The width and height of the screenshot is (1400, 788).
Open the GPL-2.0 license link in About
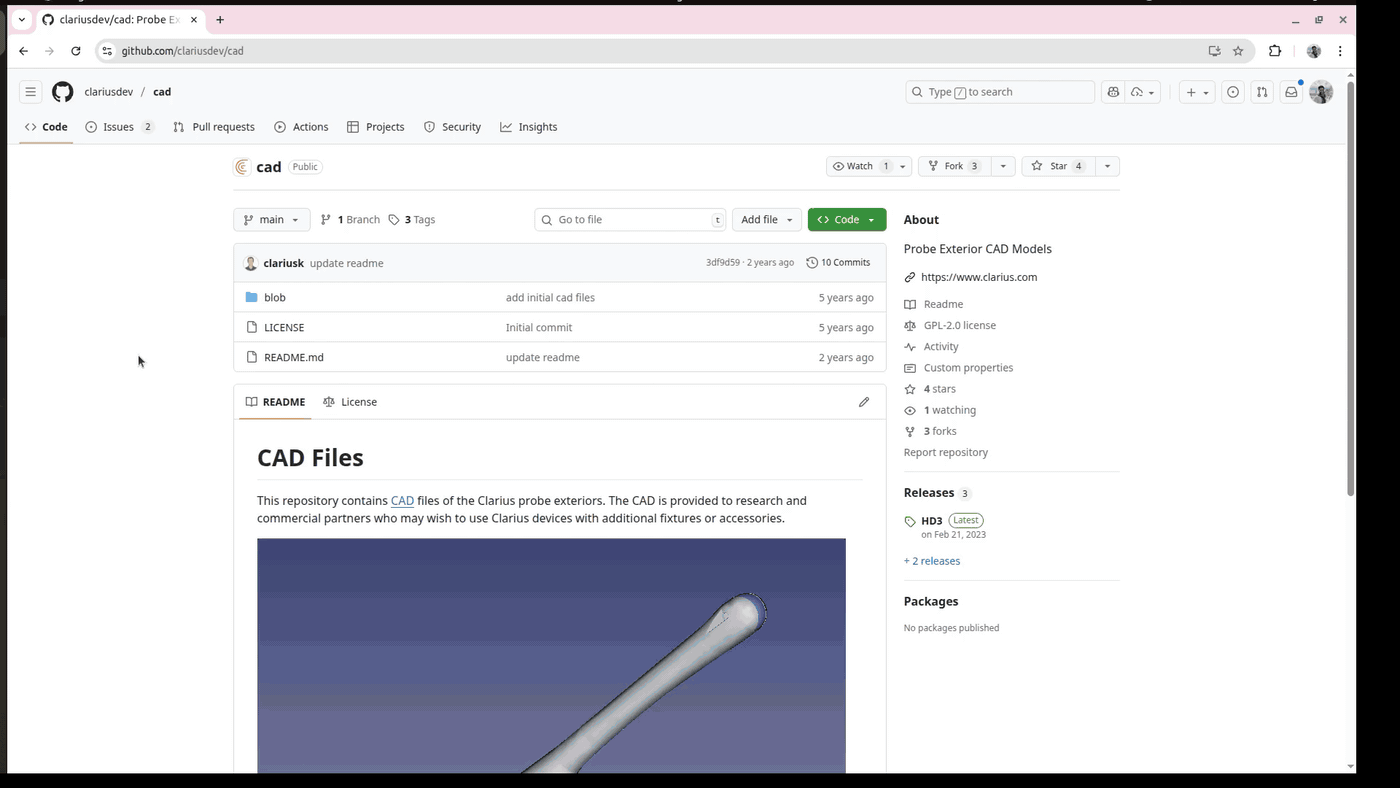960,325
